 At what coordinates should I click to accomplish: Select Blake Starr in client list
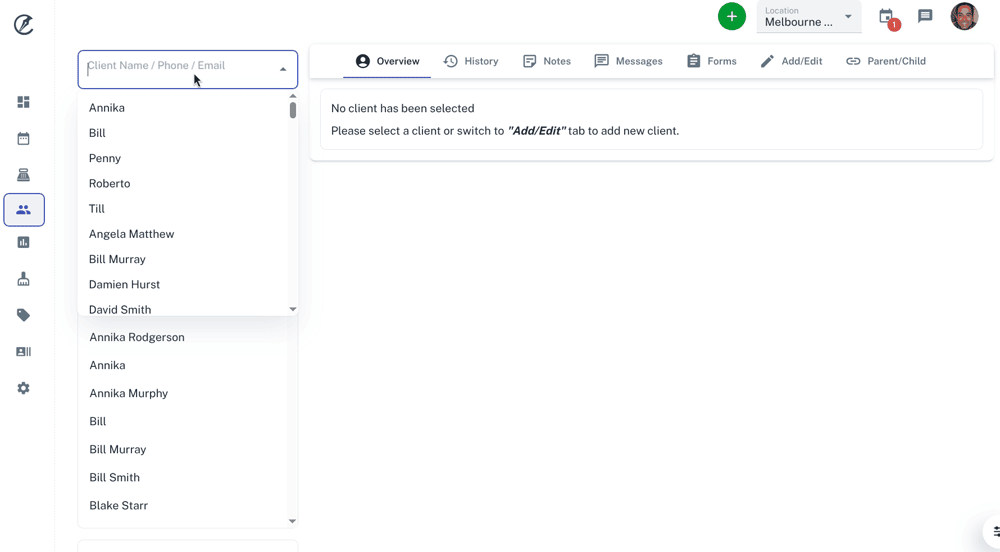tap(118, 505)
